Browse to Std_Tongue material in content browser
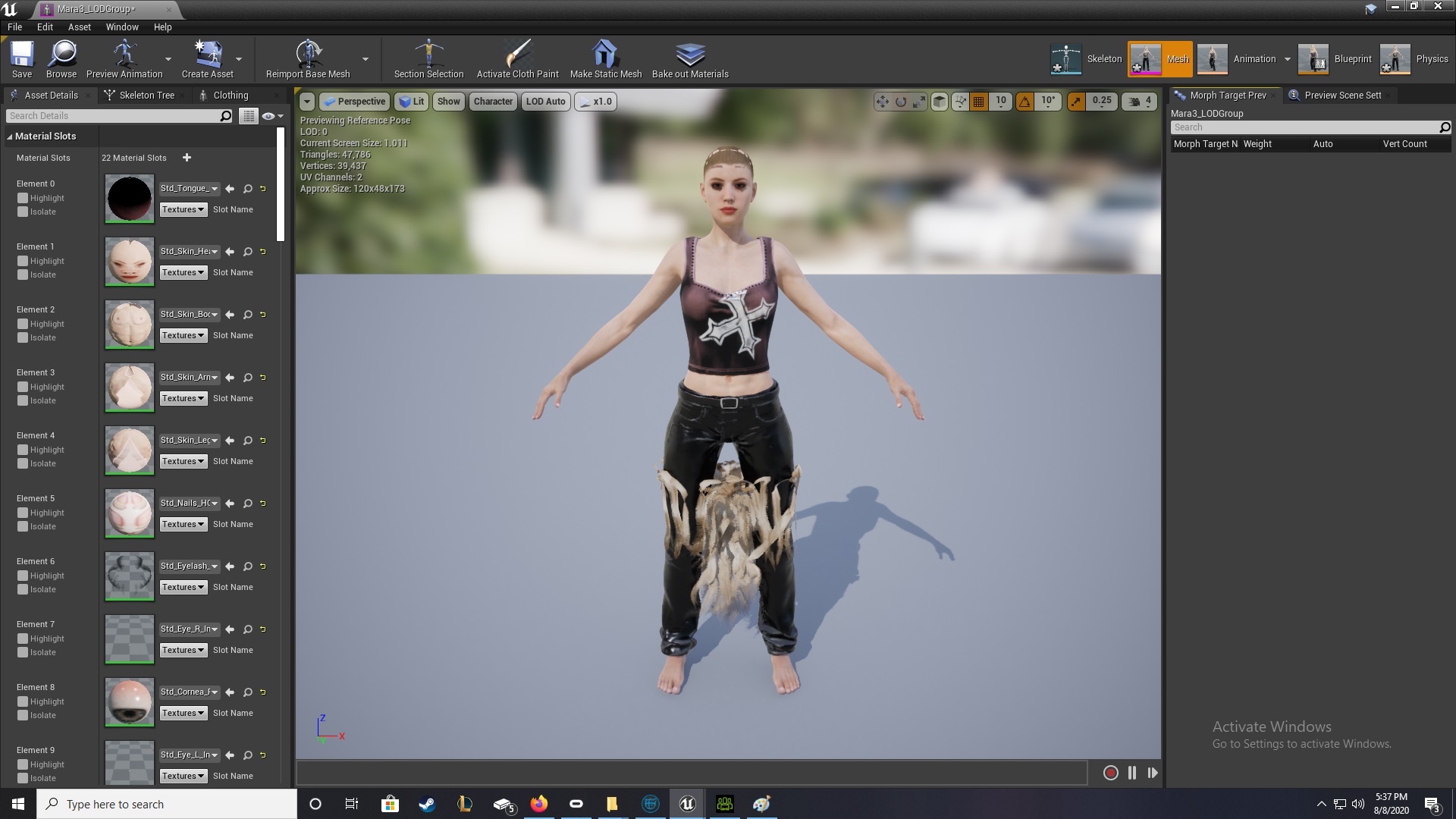1456x819 pixels. tap(247, 189)
